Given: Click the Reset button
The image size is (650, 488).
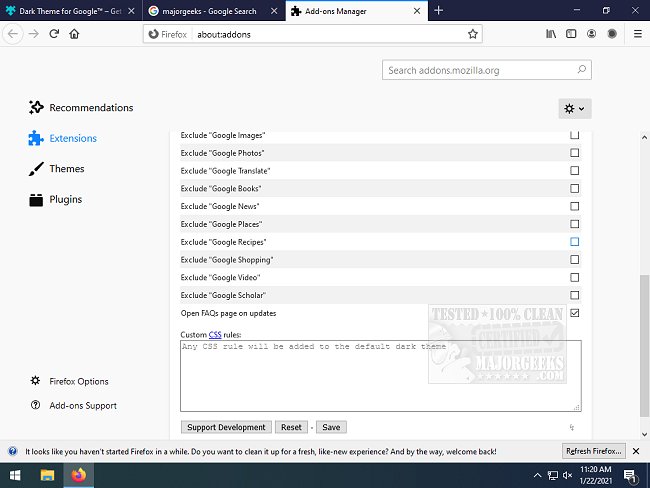Looking at the screenshot, I should point(291,427).
